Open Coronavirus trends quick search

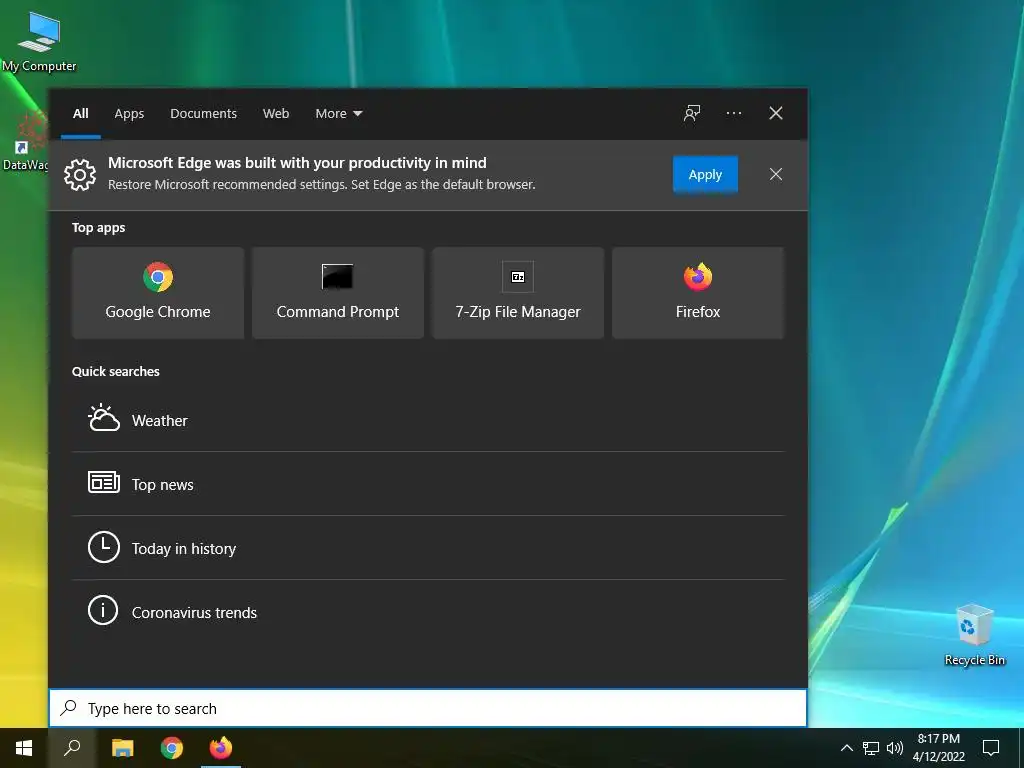[x=428, y=612]
